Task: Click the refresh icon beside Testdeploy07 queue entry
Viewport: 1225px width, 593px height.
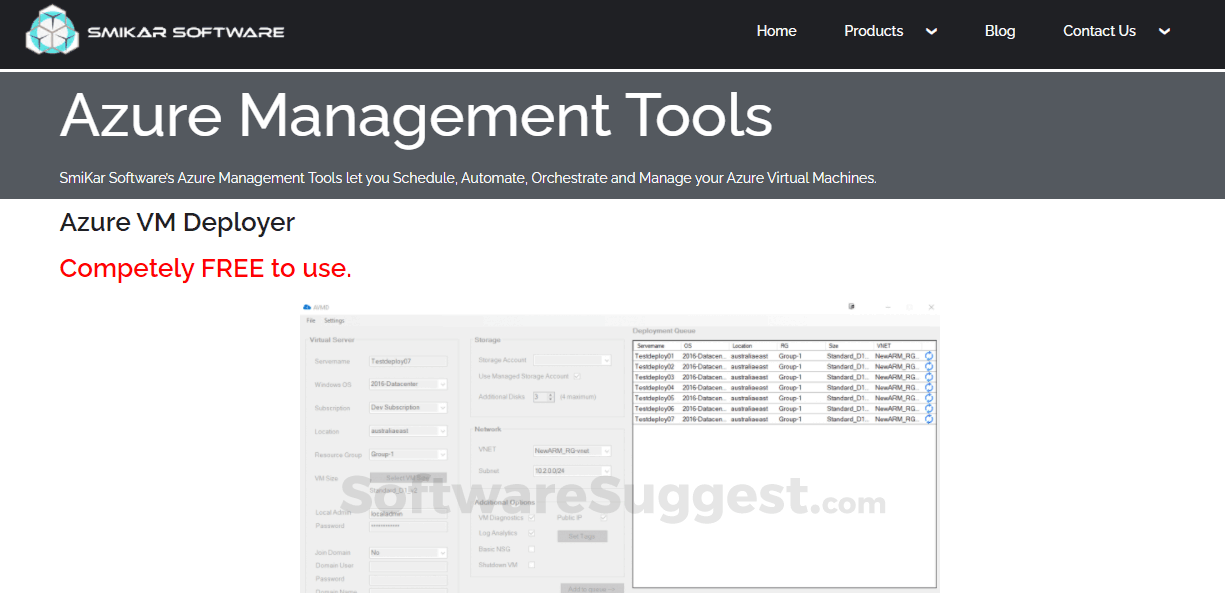Action: click(928, 418)
